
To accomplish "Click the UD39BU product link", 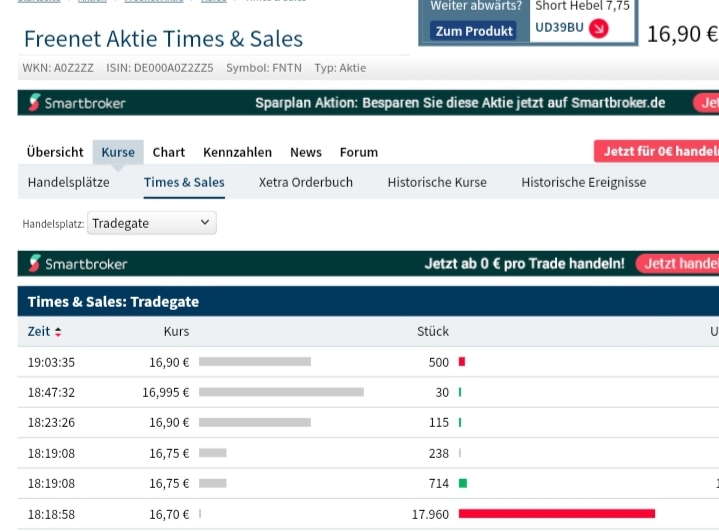I will [559, 27].
